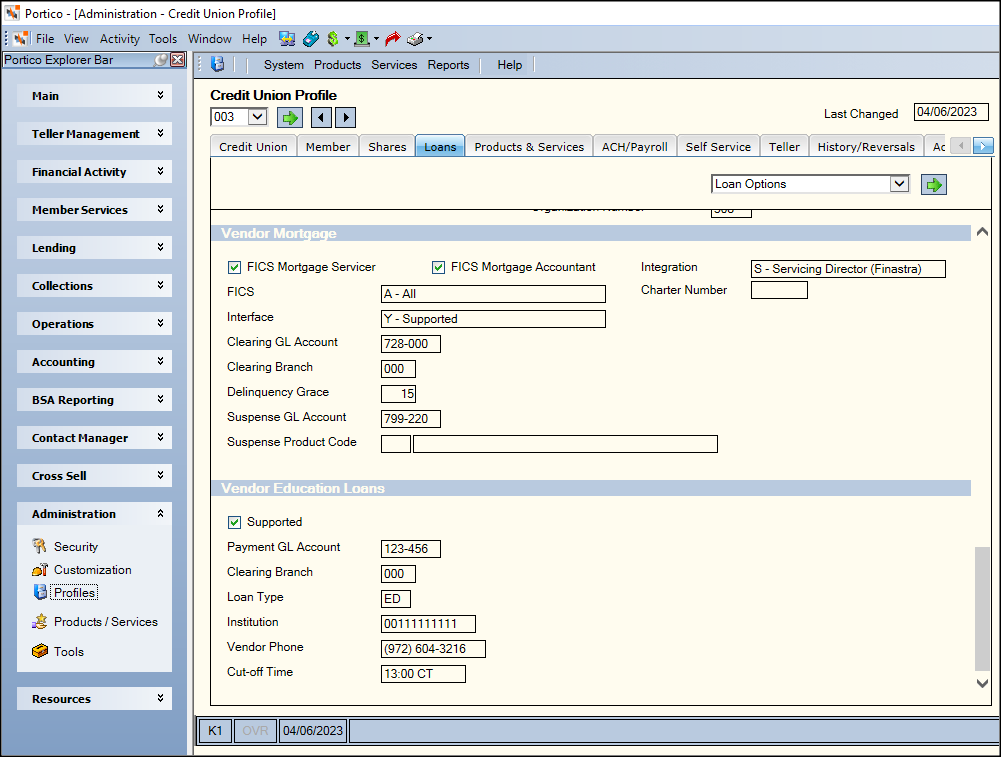This screenshot has height=757, width=1001.
Task: Click the Tools toolbox icon in sidebar
Action: 40,651
